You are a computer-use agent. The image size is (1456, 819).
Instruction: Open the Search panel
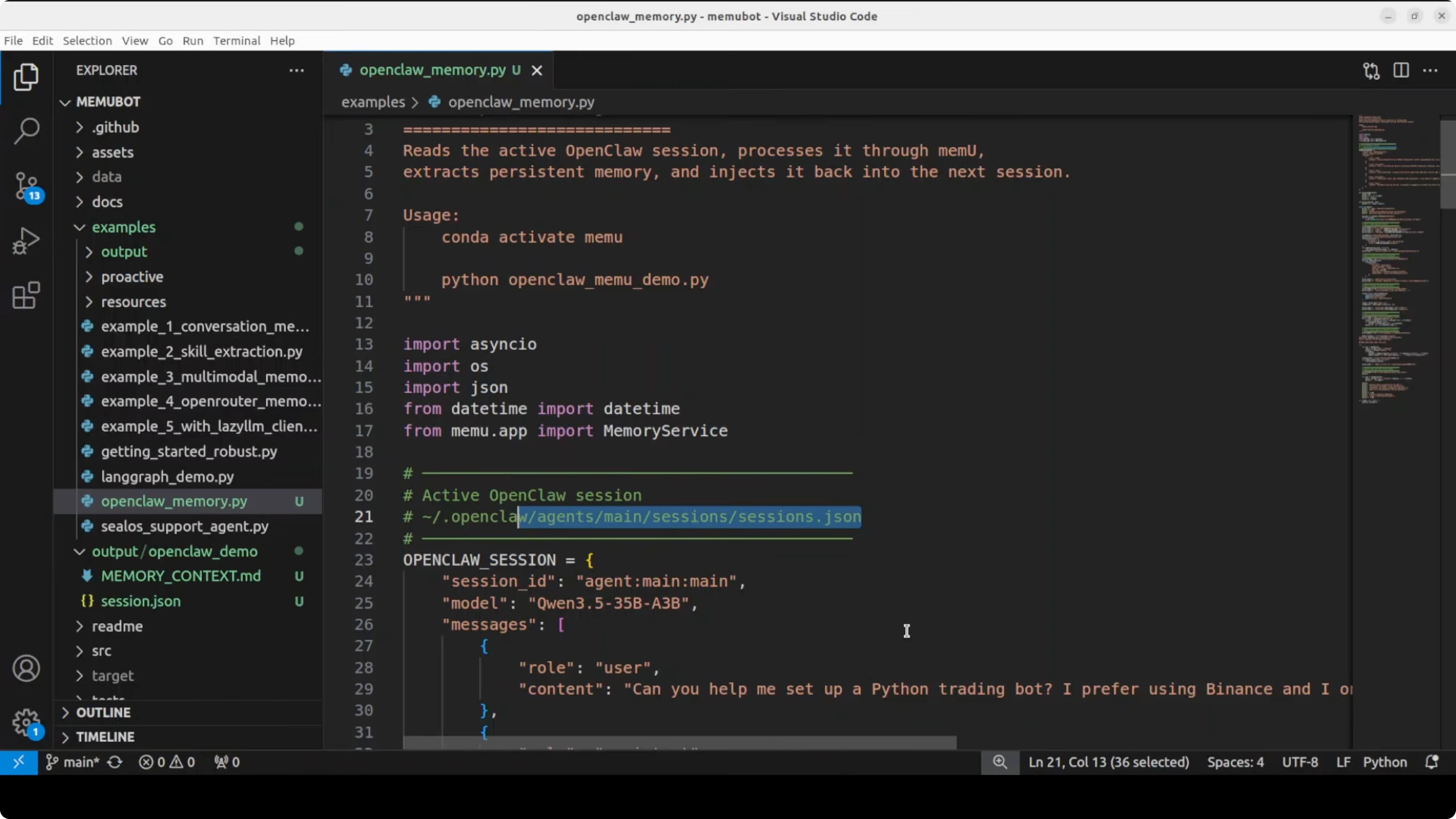pos(25,131)
